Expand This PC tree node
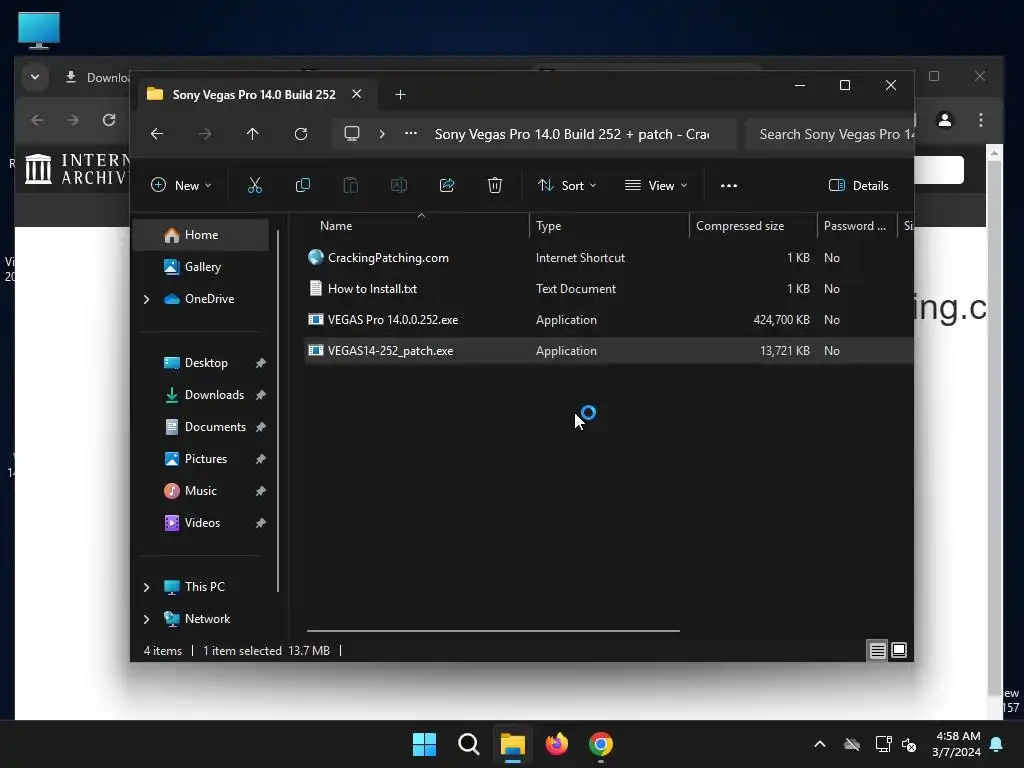This screenshot has width=1024, height=768. [x=146, y=587]
